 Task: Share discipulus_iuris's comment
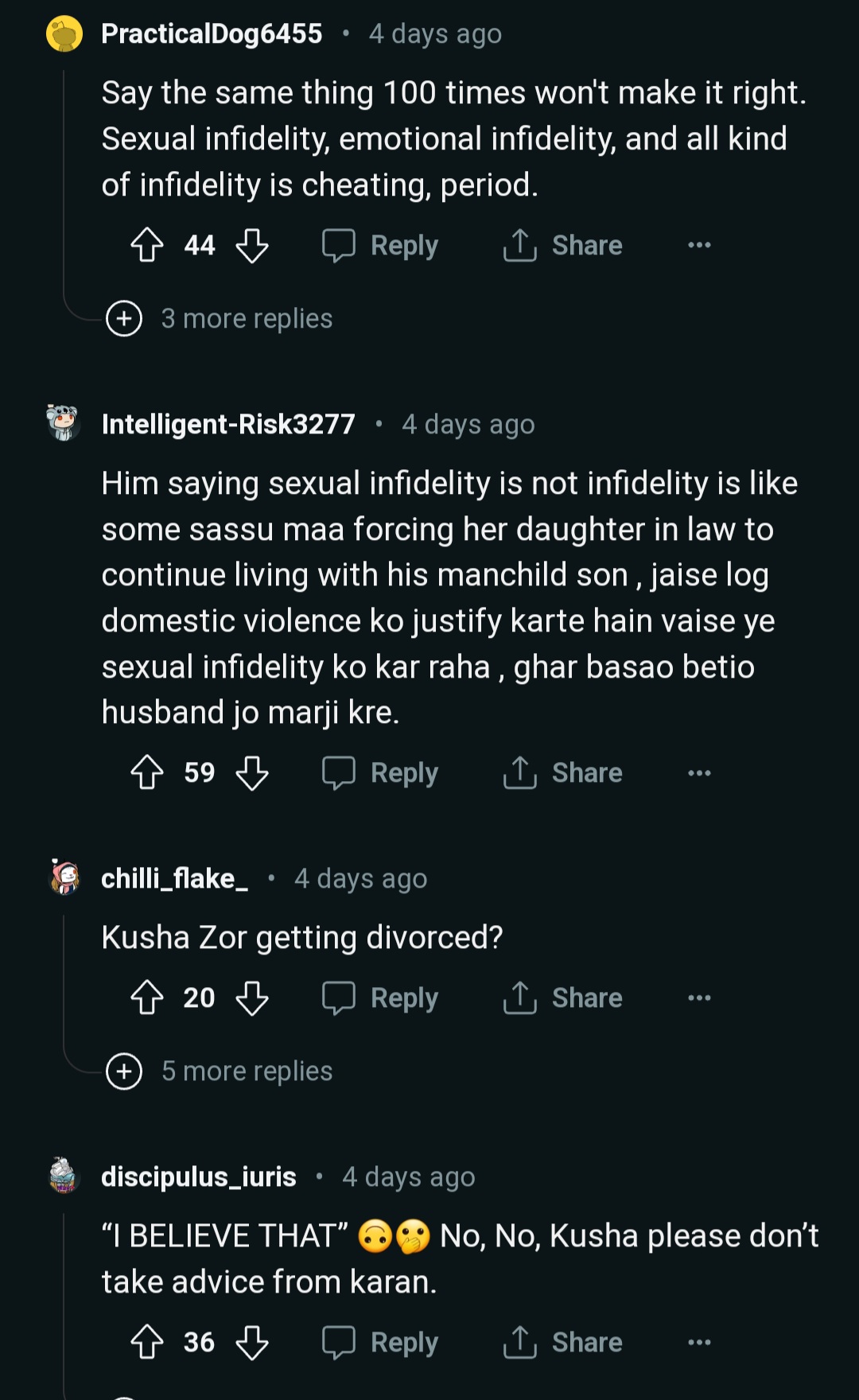563,1342
